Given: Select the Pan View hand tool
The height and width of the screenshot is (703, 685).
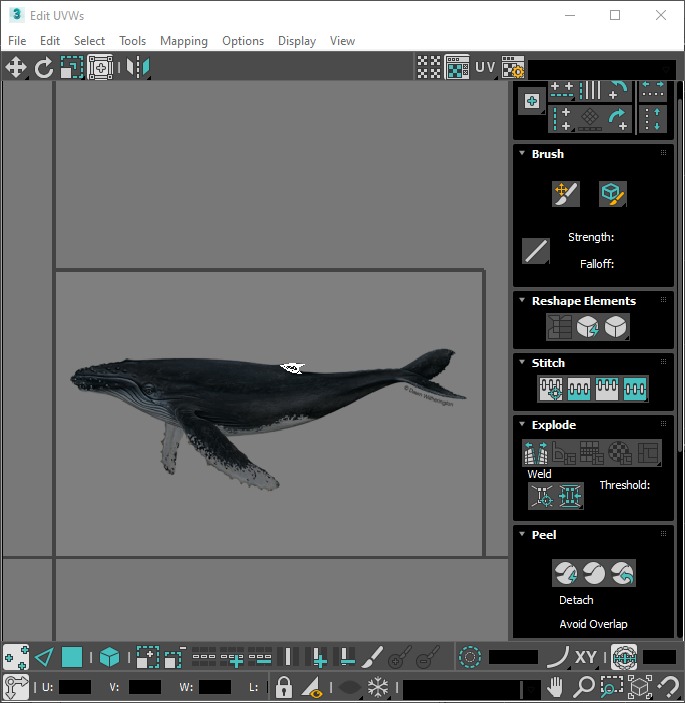Looking at the screenshot, I should pyautogui.click(x=555, y=687).
